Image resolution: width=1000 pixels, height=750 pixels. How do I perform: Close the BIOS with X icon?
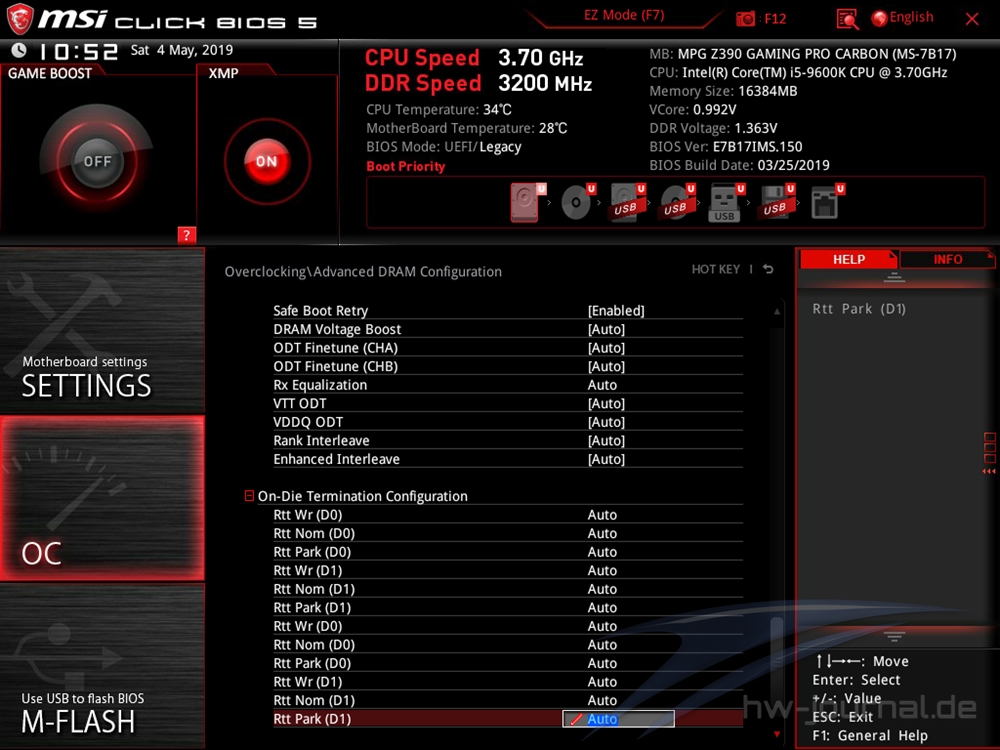tap(972, 19)
